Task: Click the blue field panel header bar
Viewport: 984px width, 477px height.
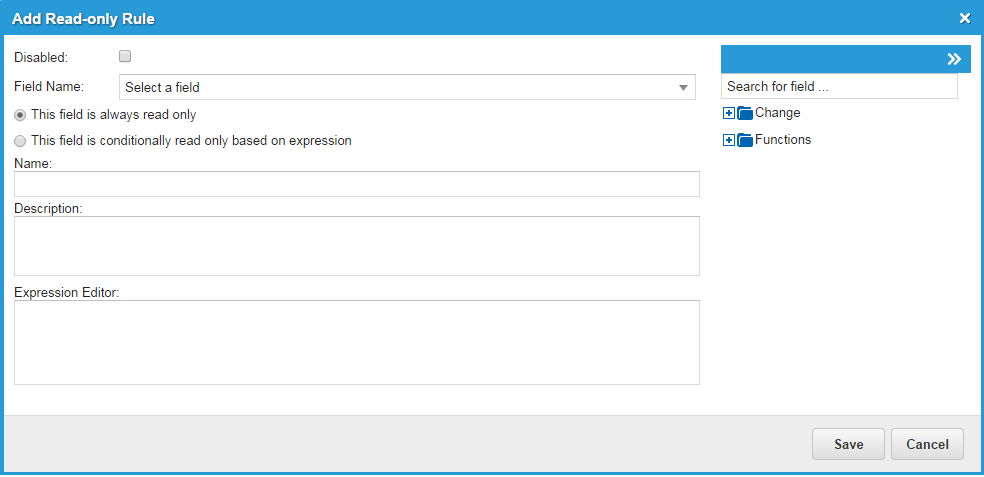Action: coord(830,59)
